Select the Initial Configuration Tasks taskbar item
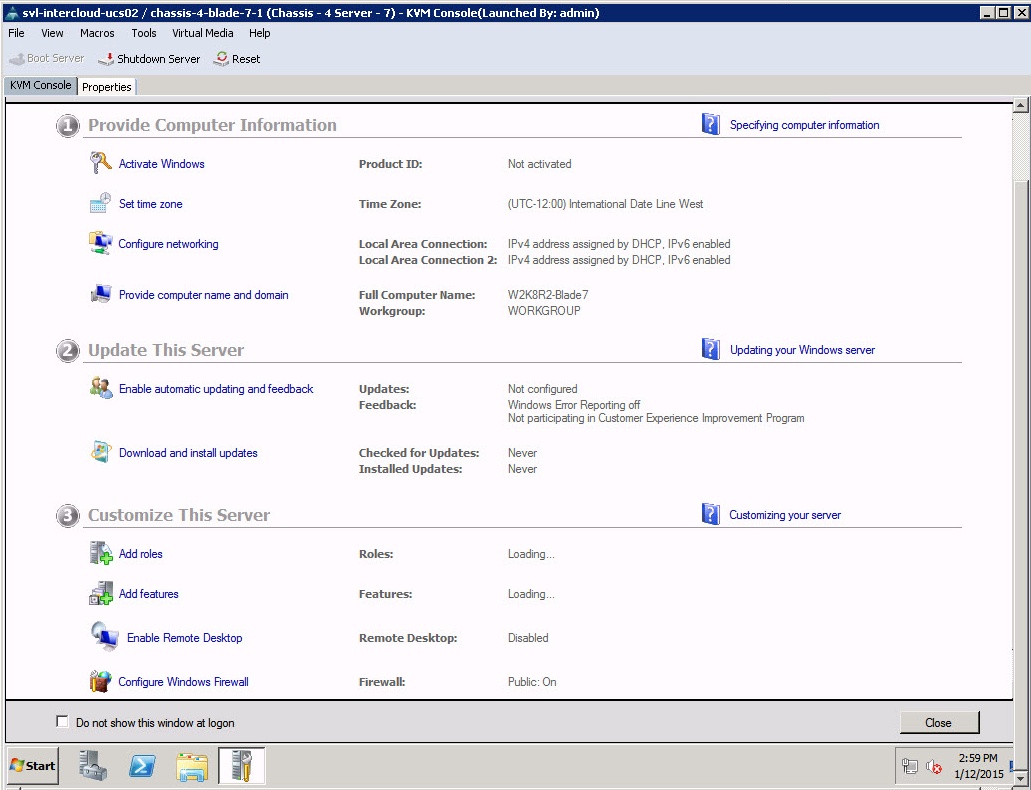 coord(241,766)
